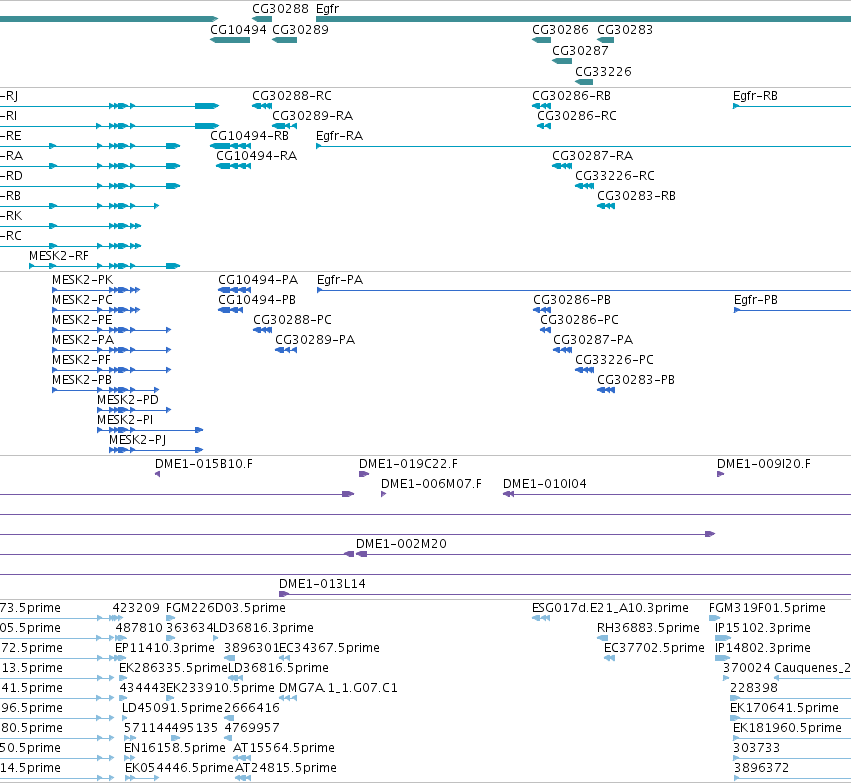
Task: Select EST AT15564.5prime
Action: click(283, 748)
